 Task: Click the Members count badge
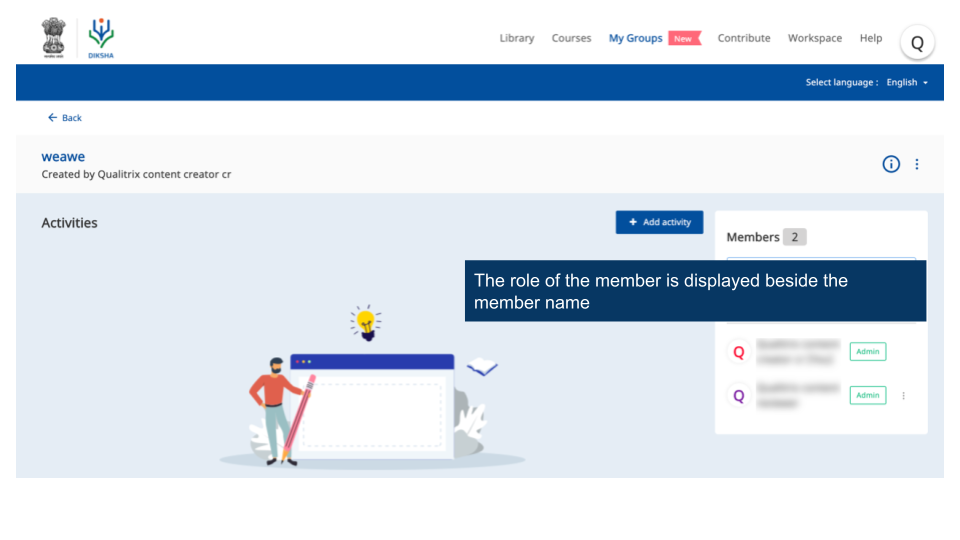(x=794, y=237)
